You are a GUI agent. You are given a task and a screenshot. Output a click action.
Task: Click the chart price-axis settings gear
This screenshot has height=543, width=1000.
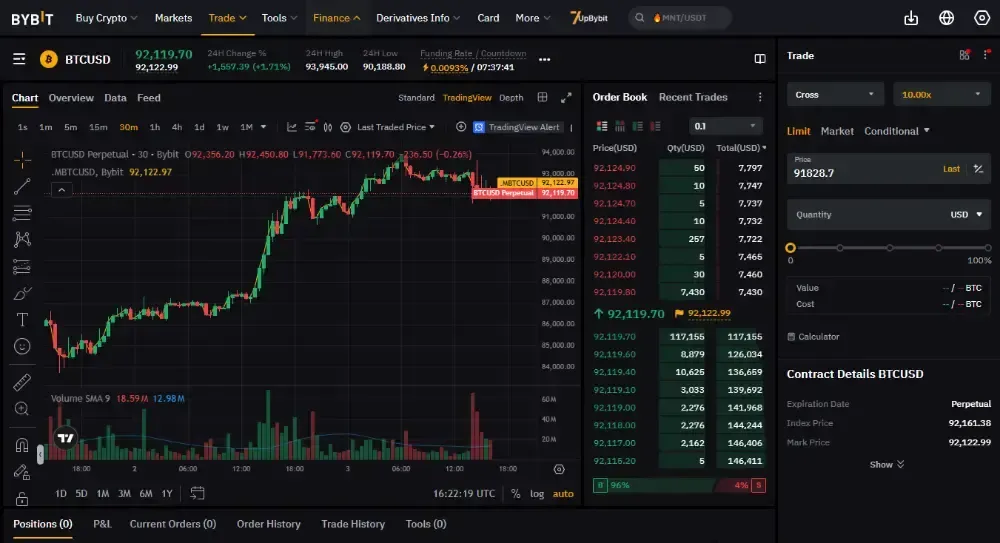[x=559, y=469]
